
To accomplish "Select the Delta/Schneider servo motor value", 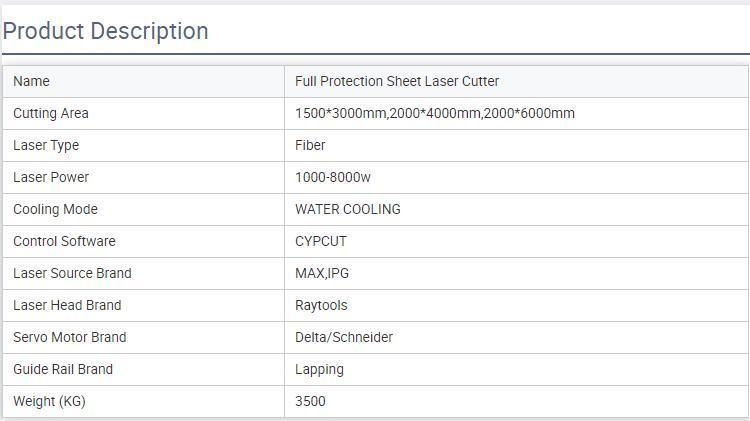I will tap(344, 337).
